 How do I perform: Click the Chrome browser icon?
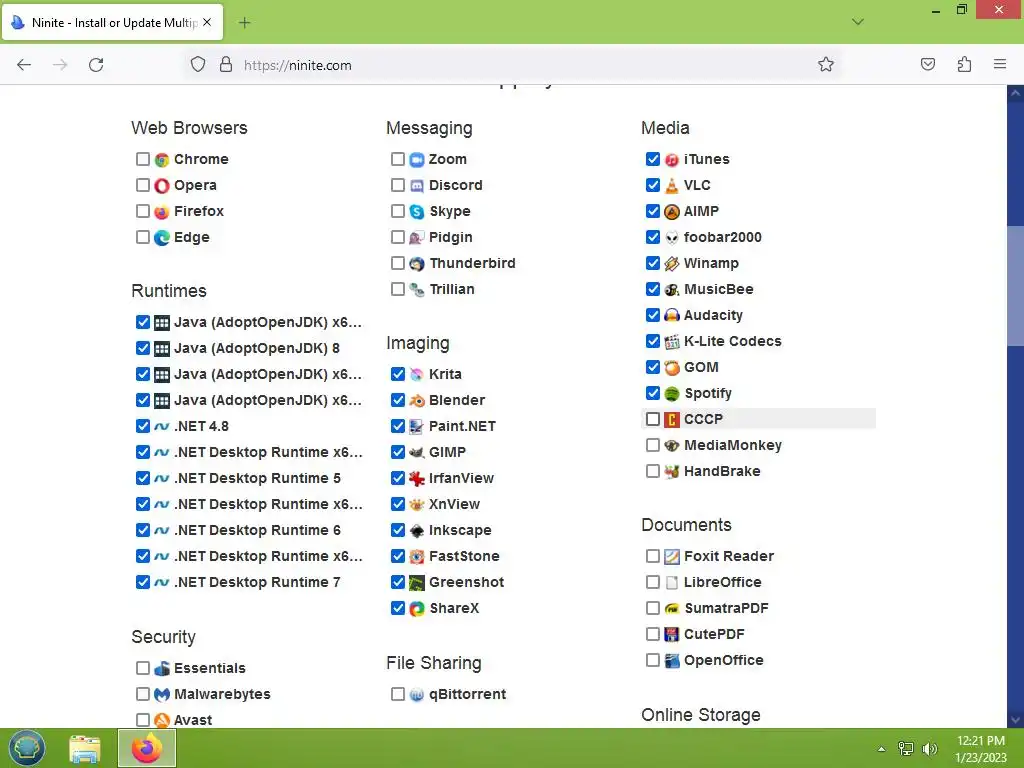(162, 159)
